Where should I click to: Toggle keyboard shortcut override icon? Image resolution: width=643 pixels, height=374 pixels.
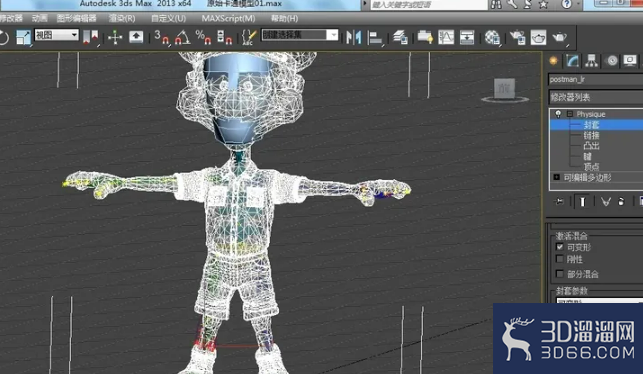pyautogui.click(x=136, y=37)
